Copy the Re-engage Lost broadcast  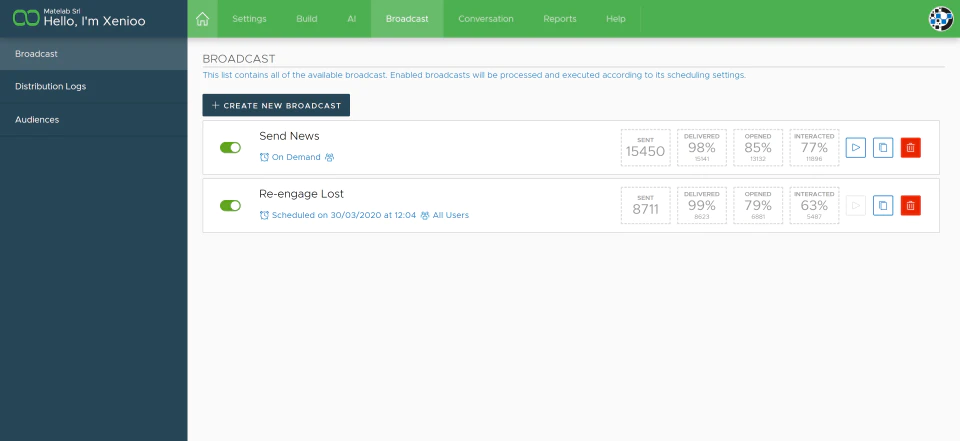pyautogui.click(x=883, y=205)
